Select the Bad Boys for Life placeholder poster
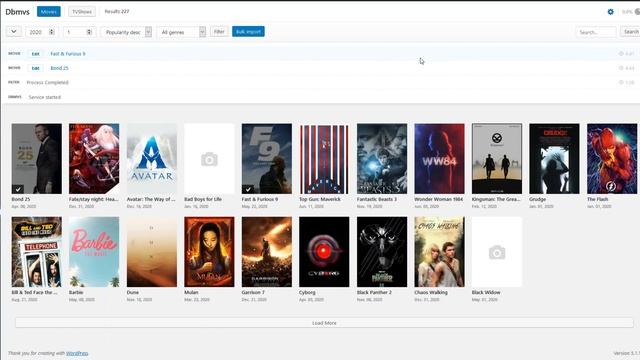The height and width of the screenshot is (360, 640). pos(209,159)
